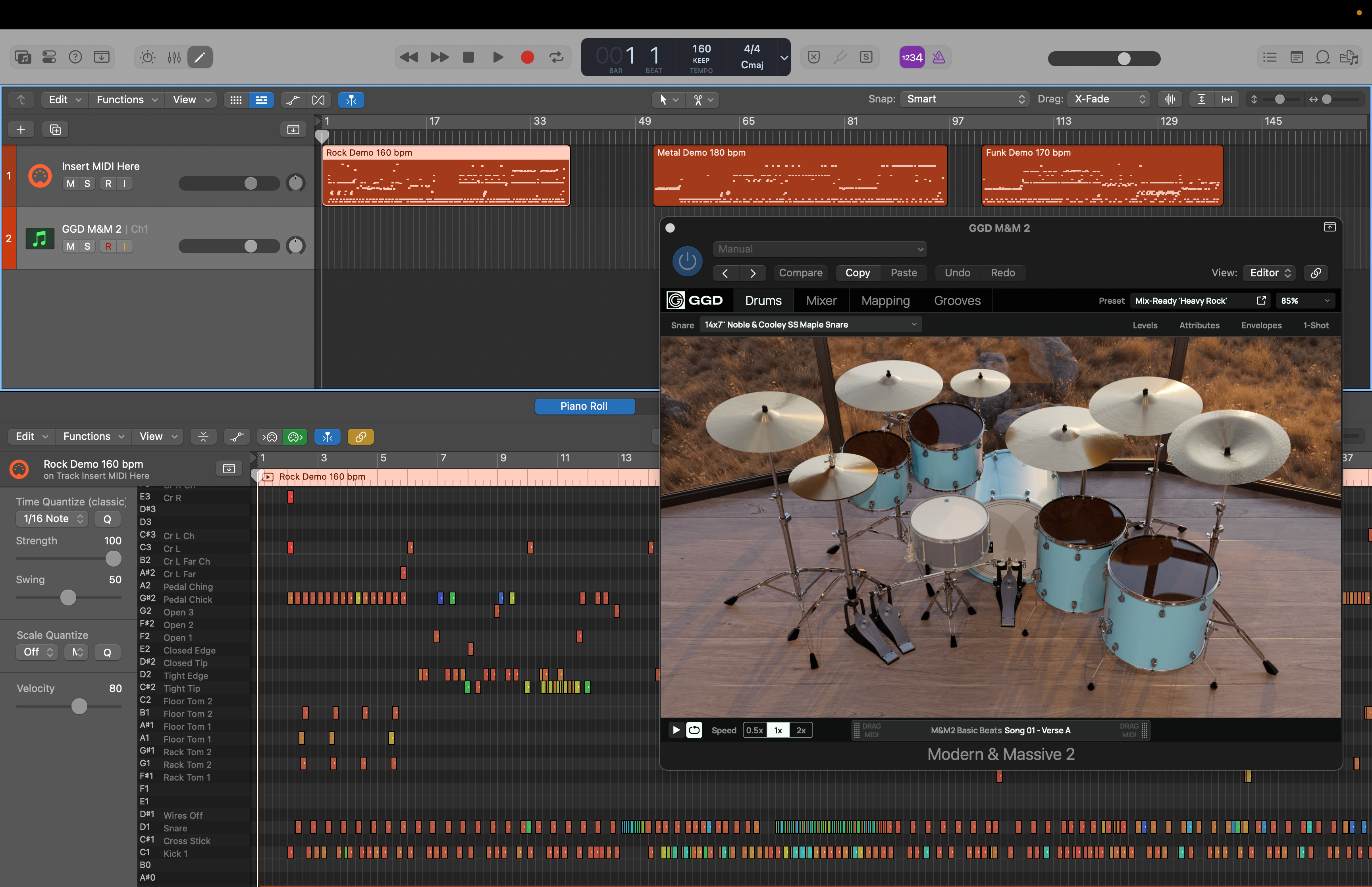
Task: Click the Swing slider handle
Action: (x=68, y=598)
